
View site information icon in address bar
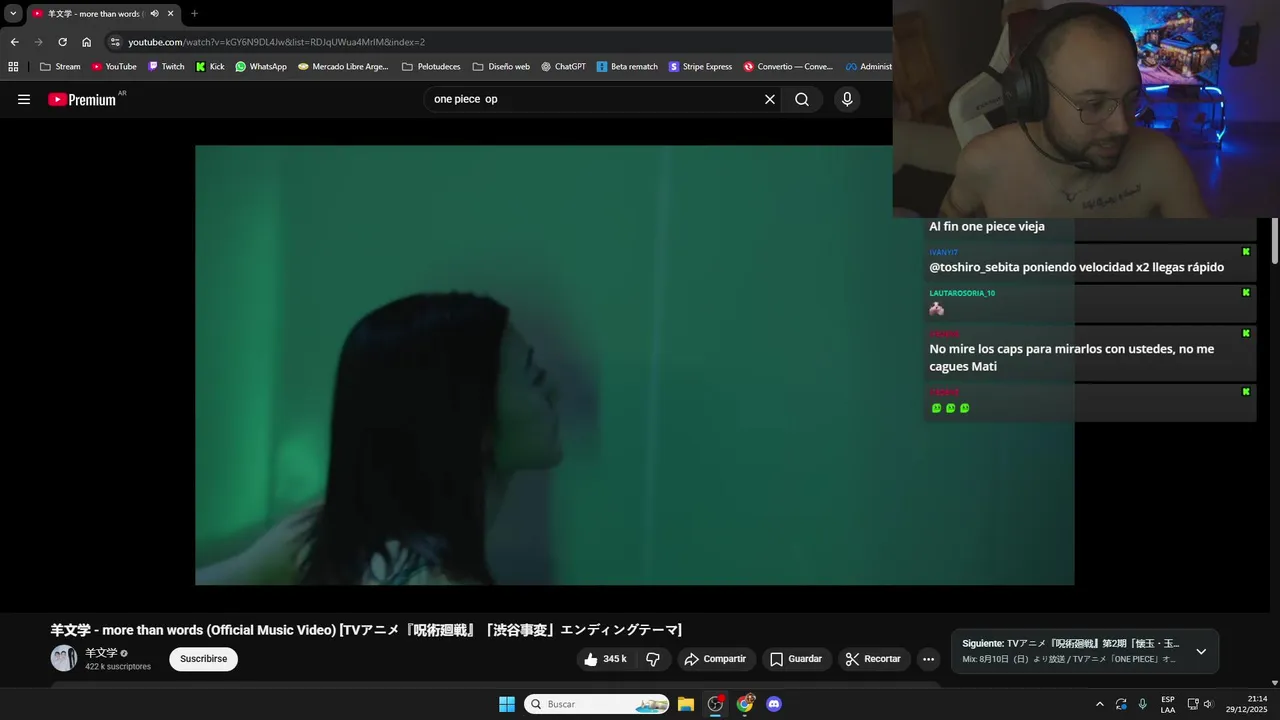click(115, 42)
